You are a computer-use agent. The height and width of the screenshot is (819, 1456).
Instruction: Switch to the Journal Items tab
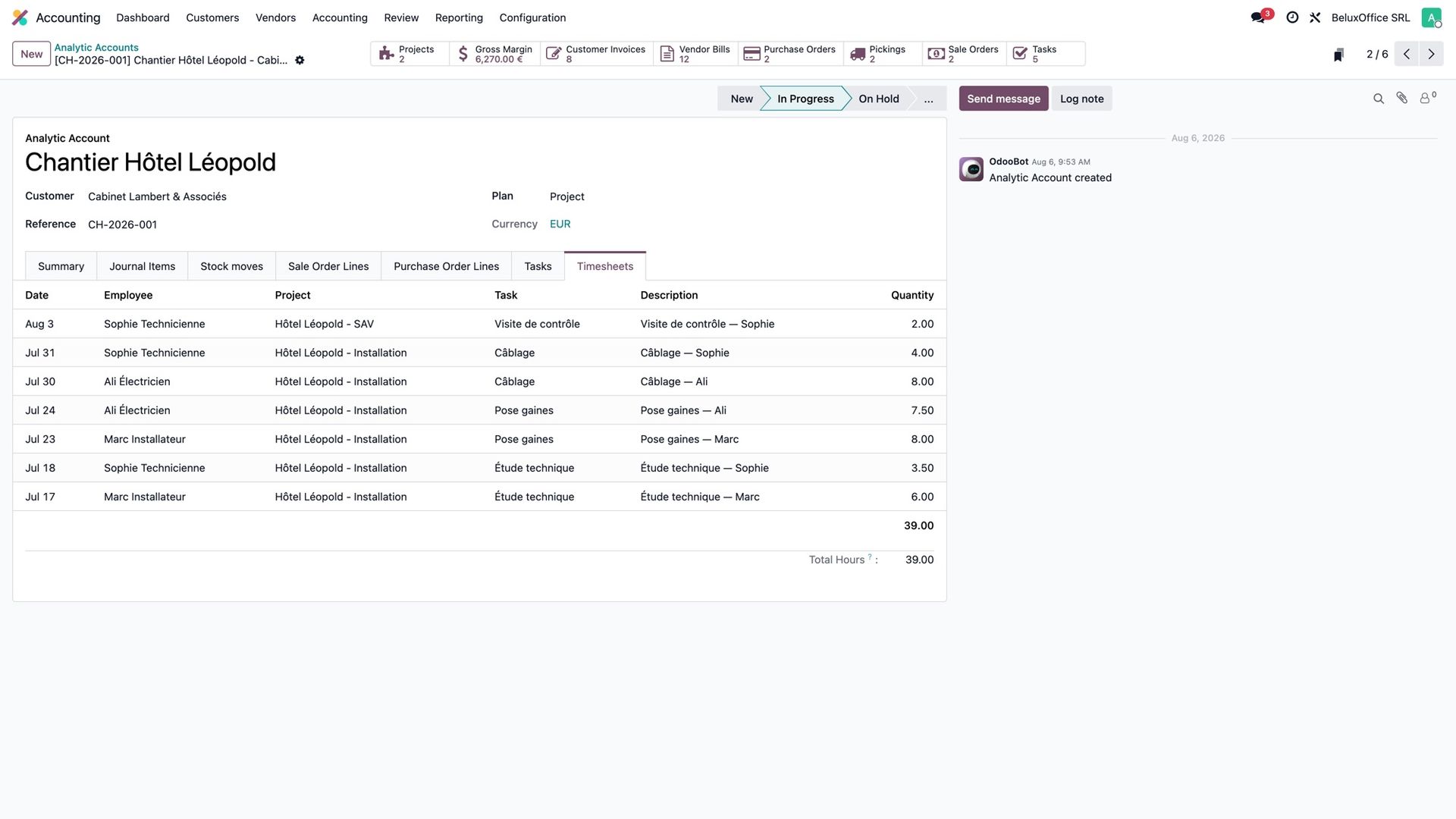(142, 266)
